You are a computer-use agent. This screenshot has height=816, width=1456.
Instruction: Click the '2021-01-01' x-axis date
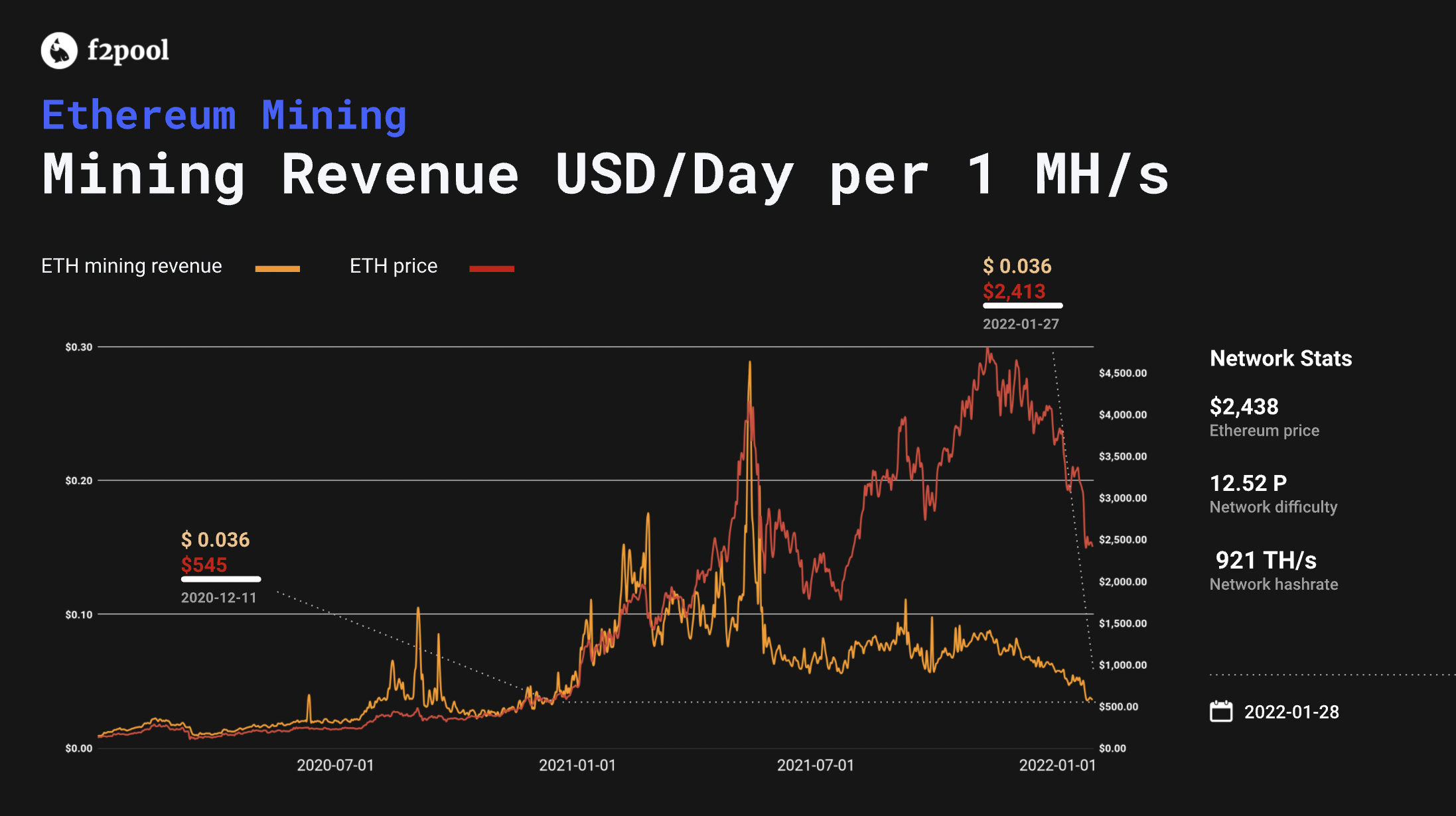[577, 765]
